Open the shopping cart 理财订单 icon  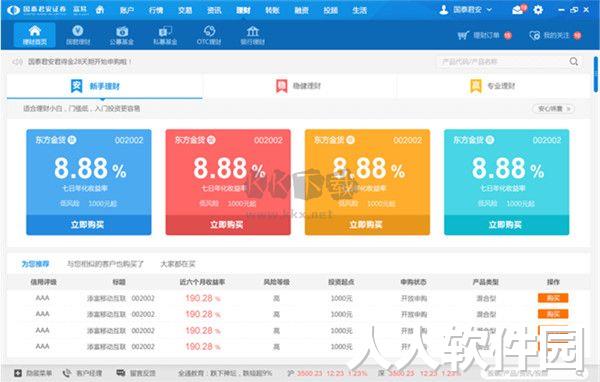click(463, 36)
